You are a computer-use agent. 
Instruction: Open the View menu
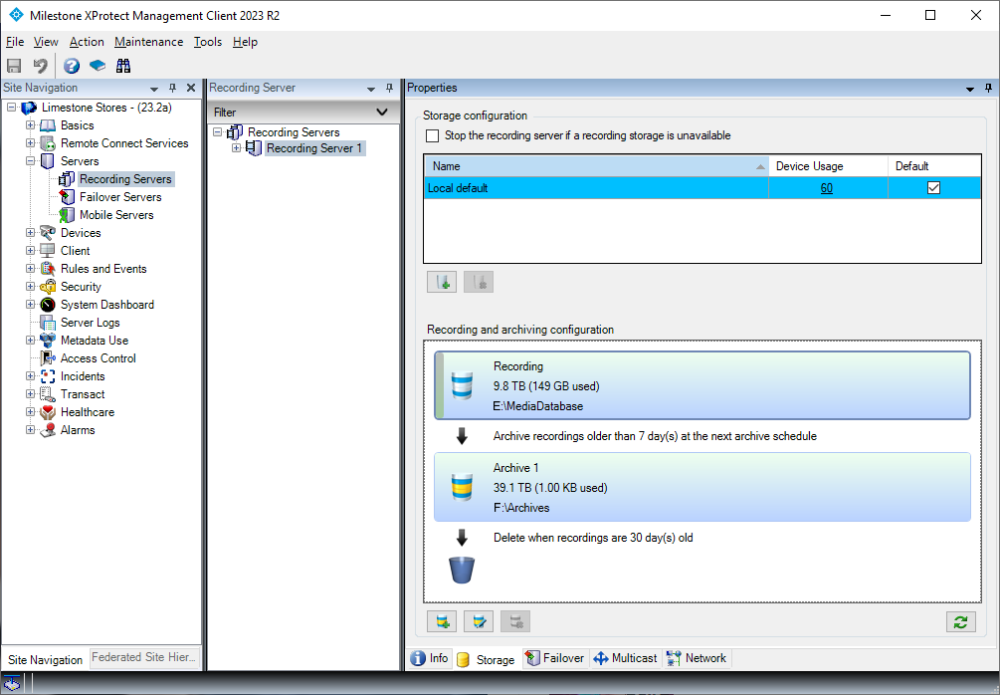click(46, 42)
